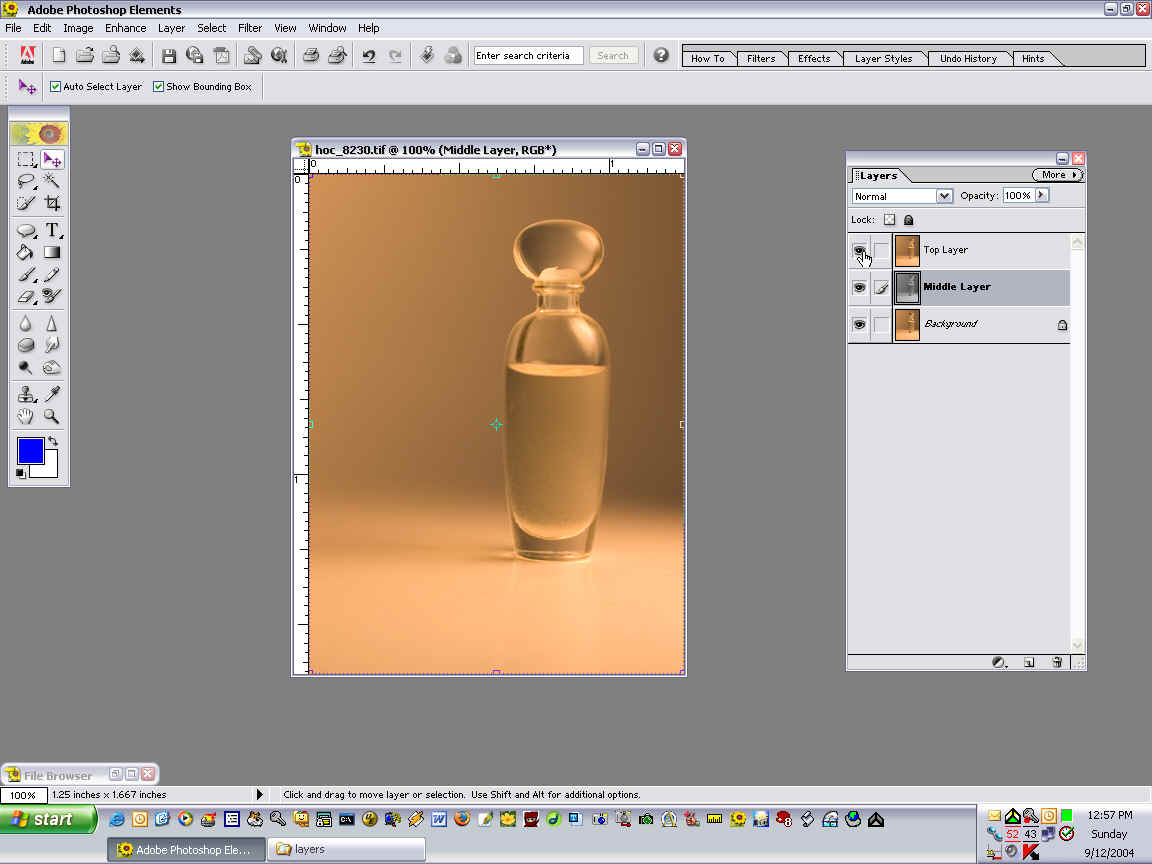Delete layer with trash icon
Screen dimensions: 1152x864
pyautogui.click(x=1057, y=662)
